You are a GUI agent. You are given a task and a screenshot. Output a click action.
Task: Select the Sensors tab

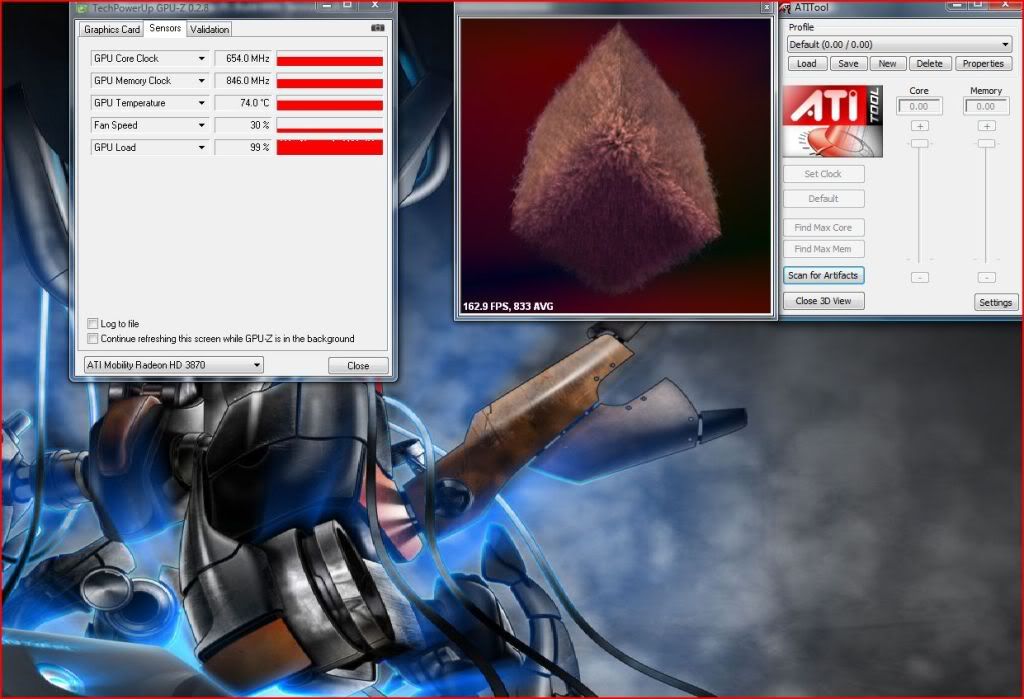pyautogui.click(x=165, y=28)
